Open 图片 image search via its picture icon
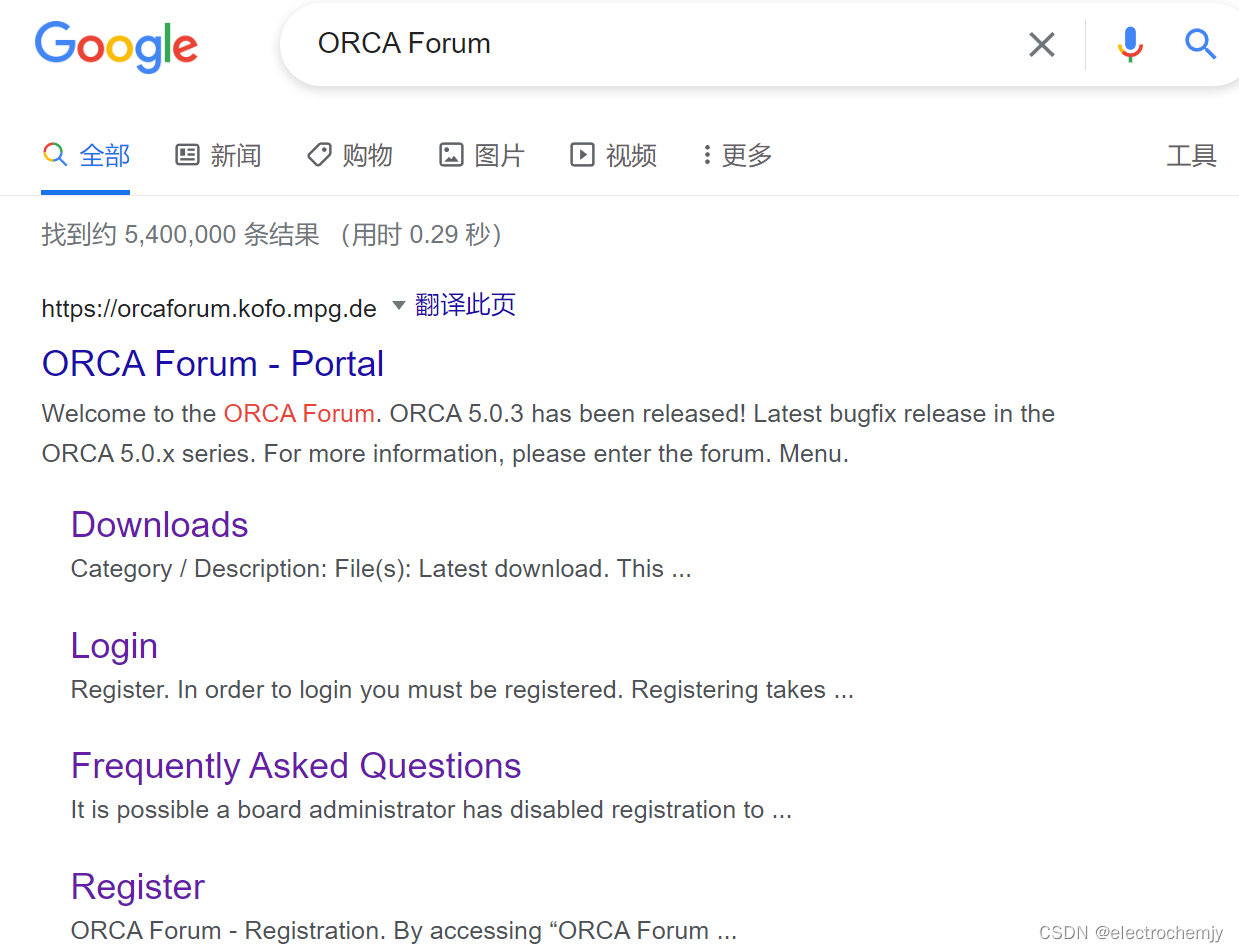Image resolution: width=1239 pixels, height=952 pixels. (x=451, y=154)
